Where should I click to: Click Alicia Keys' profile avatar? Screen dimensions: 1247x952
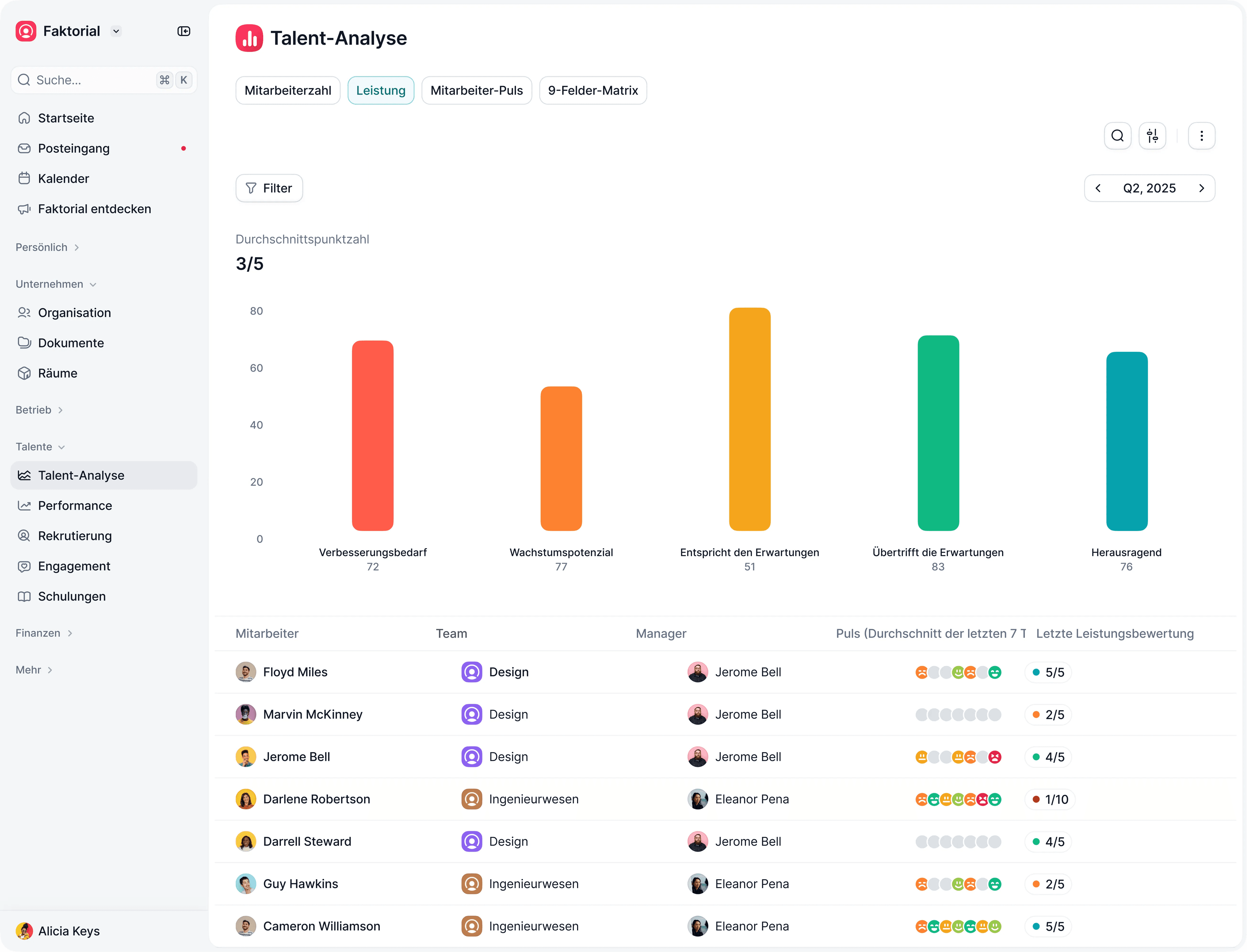pyautogui.click(x=24, y=931)
